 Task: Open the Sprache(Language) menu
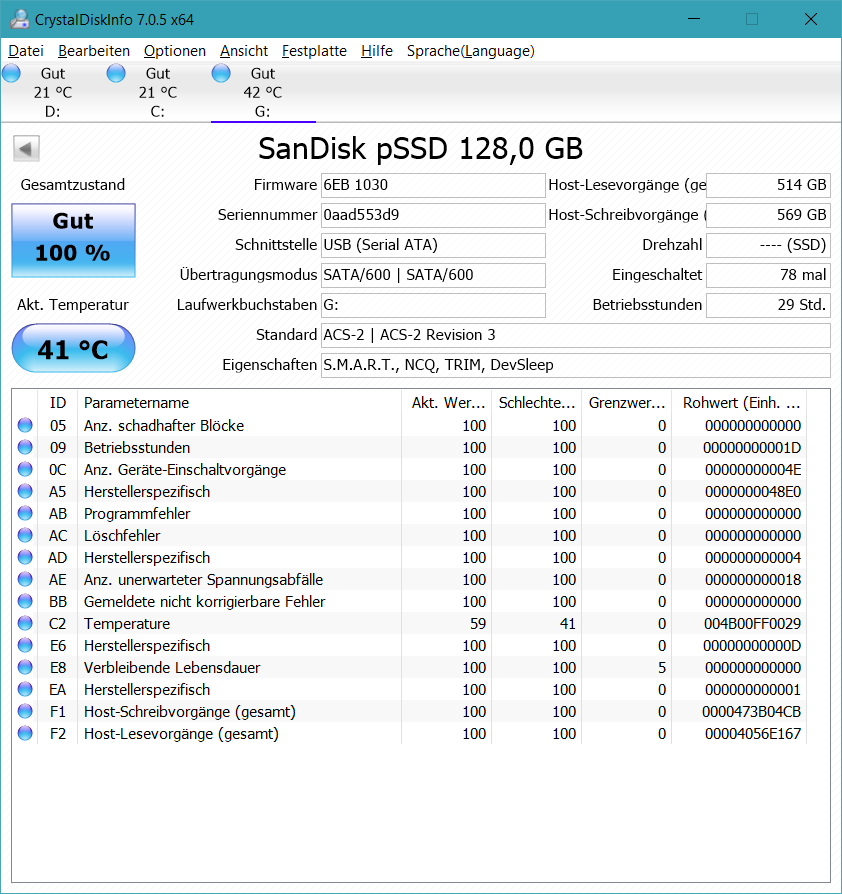[471, 51]
